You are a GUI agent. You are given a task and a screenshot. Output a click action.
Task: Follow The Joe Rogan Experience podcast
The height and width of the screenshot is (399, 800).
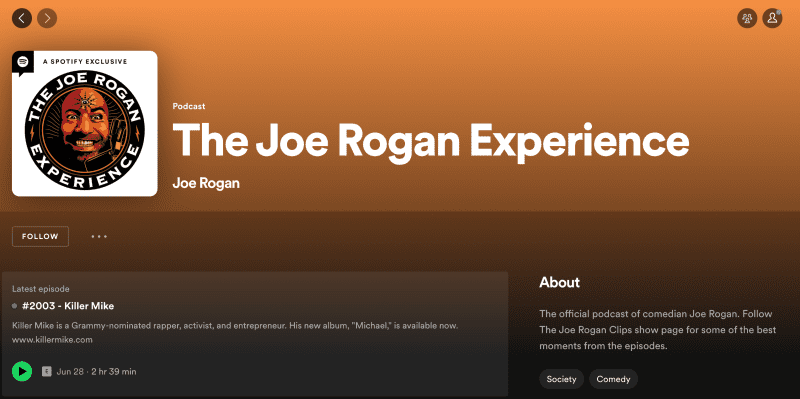[40, 236]
